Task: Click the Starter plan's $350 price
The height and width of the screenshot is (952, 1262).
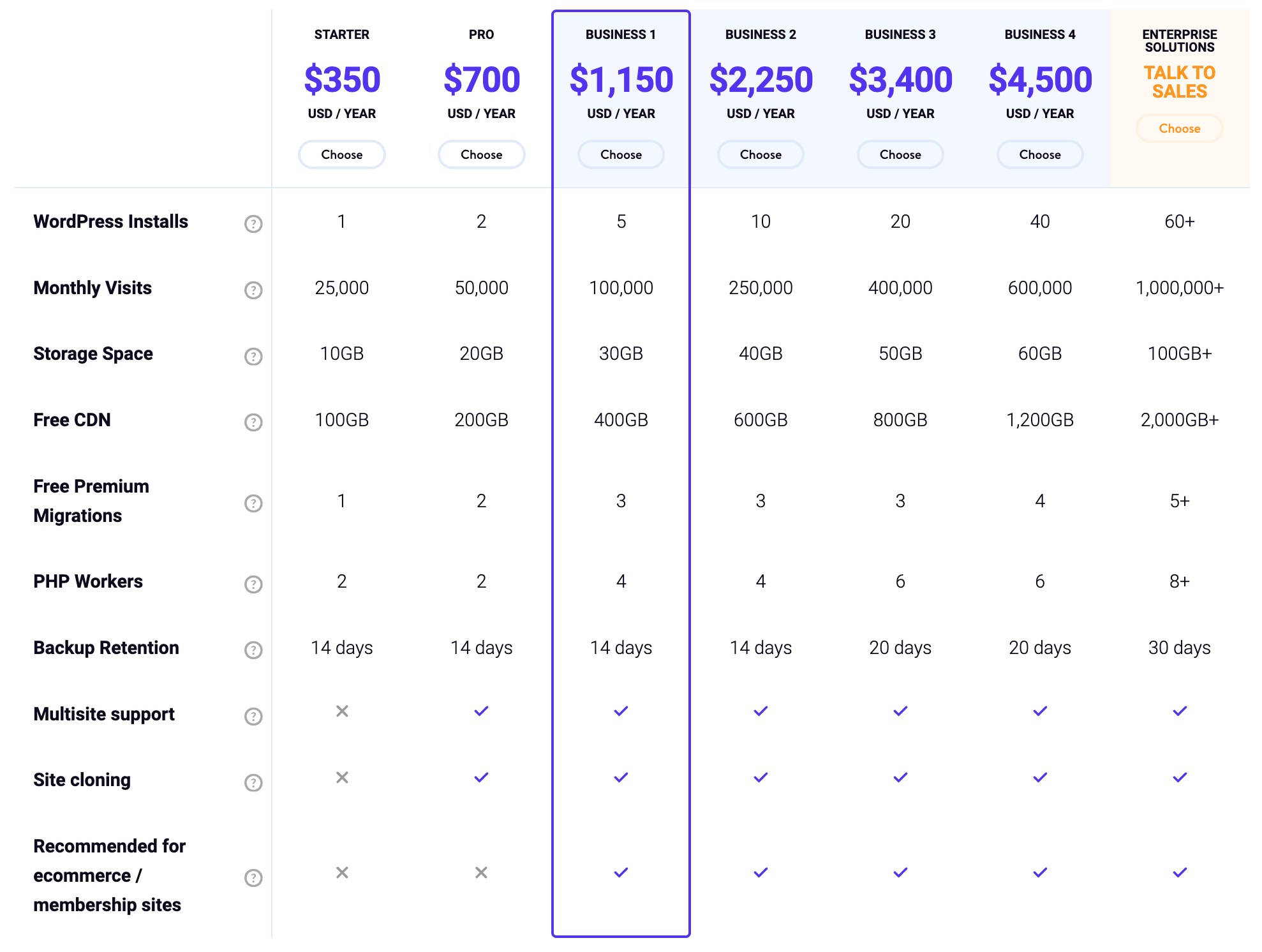Action: (x=341, y=80)
